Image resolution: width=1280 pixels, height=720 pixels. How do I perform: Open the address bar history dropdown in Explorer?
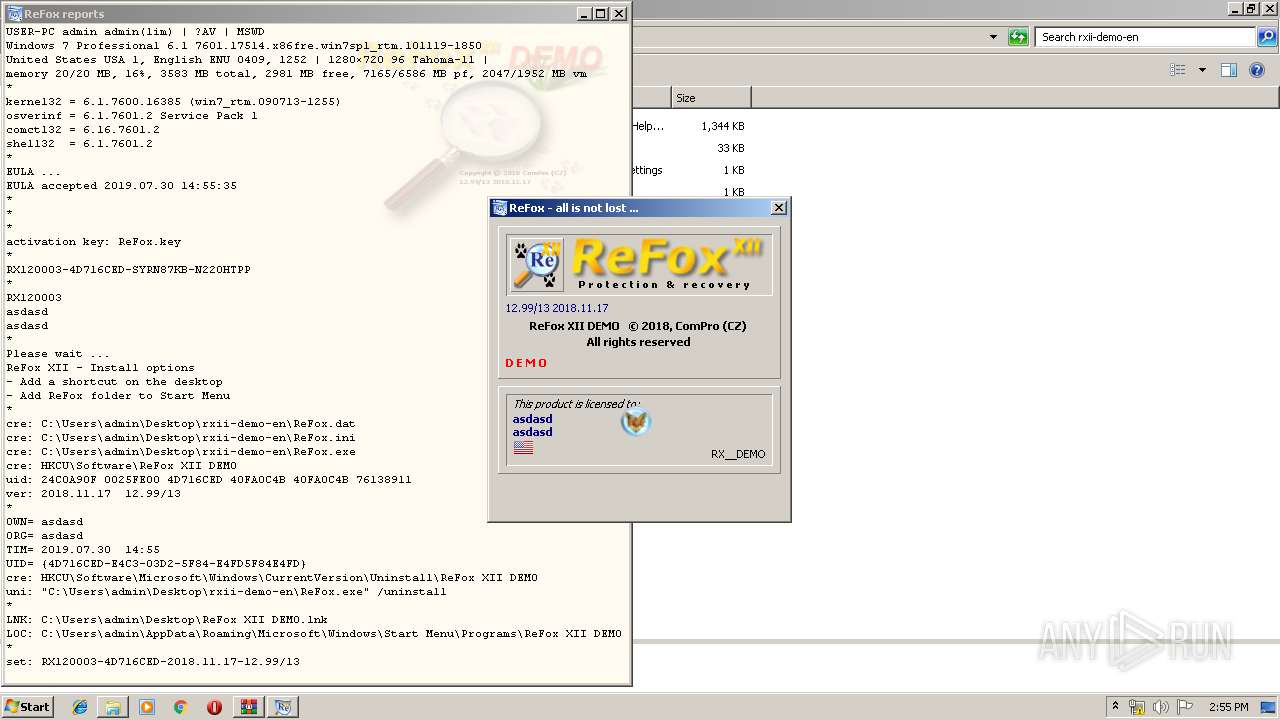tap(993, 37)
